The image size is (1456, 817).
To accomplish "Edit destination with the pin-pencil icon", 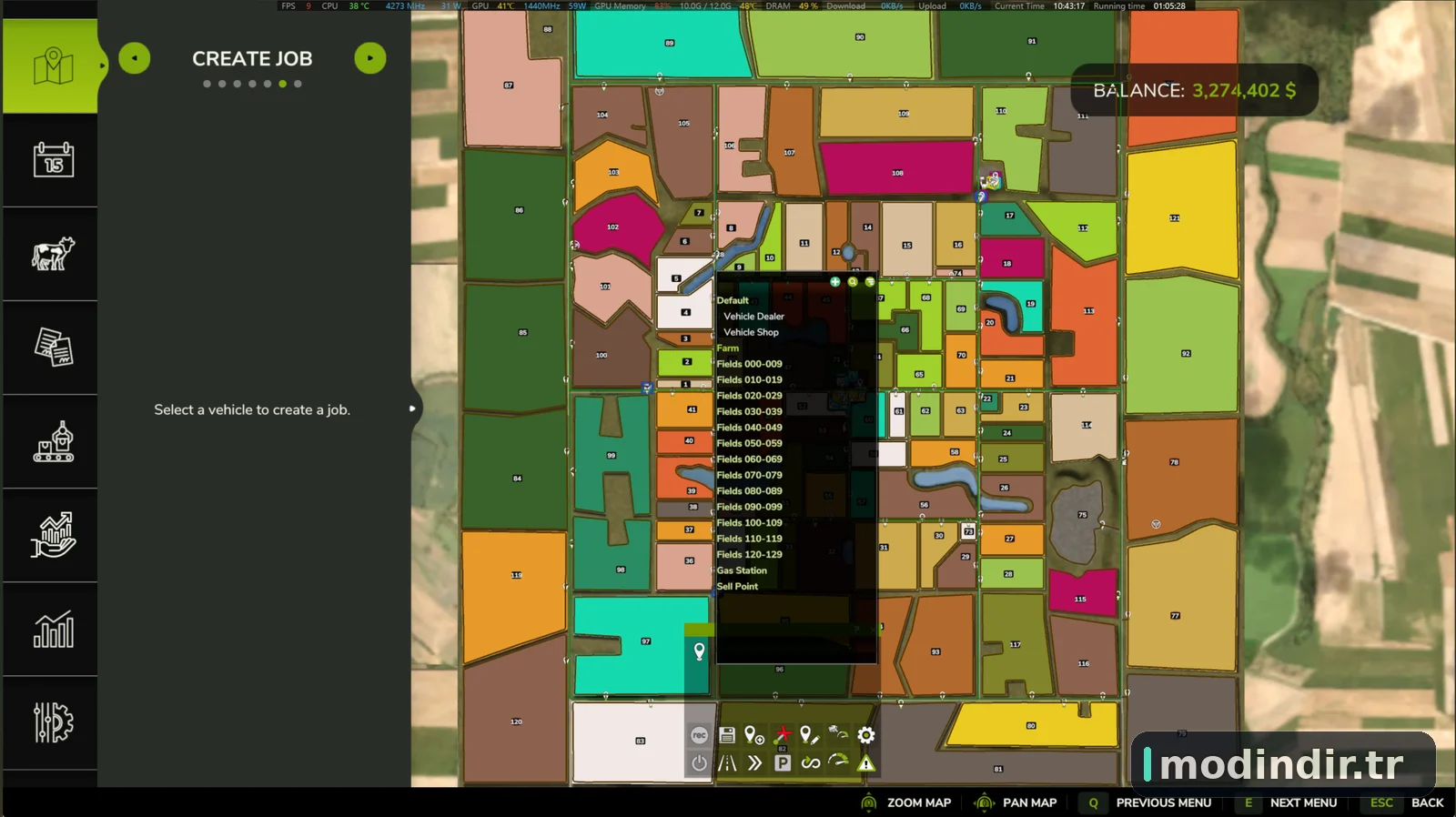I will point(809,735).
